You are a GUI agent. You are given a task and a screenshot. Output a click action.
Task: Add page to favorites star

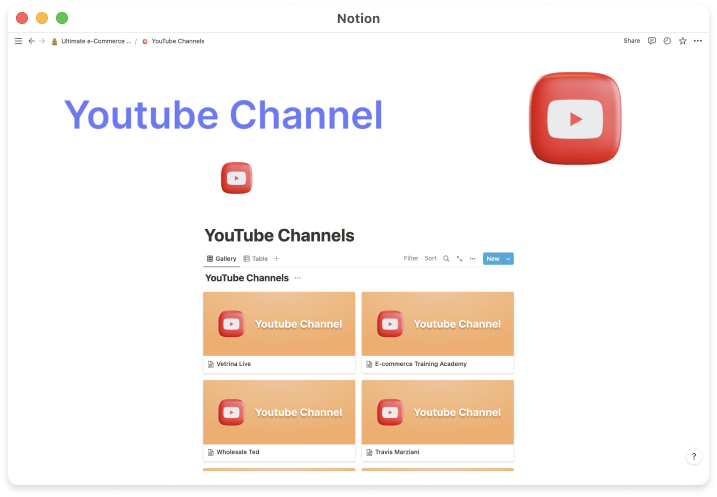point(683,41)
